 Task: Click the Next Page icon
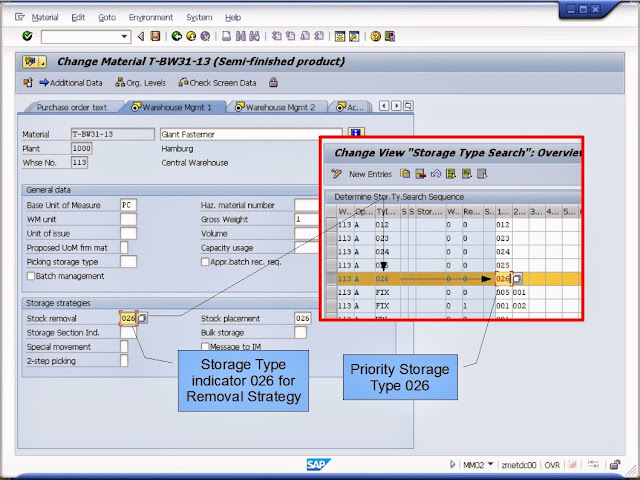305,36
